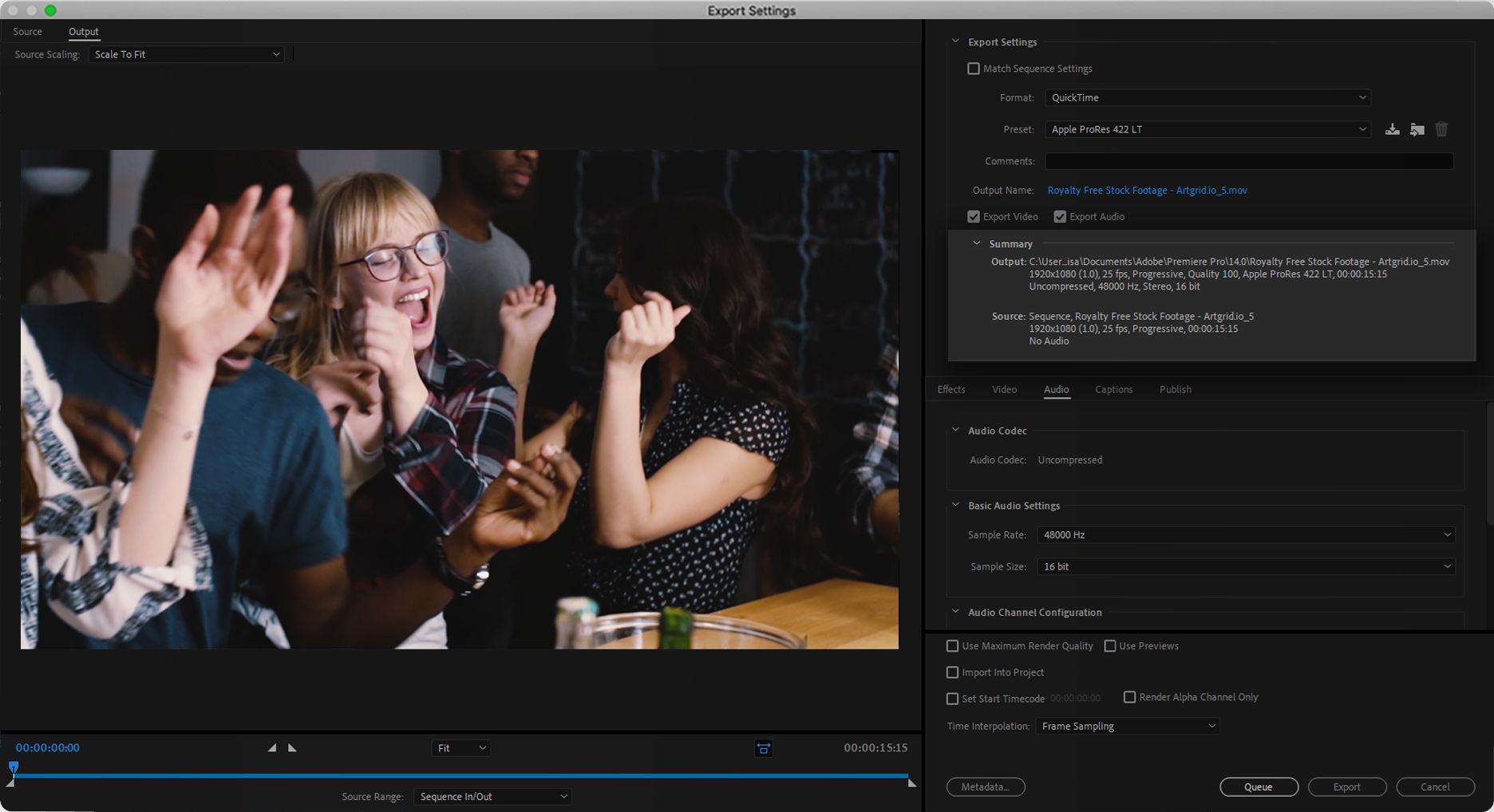The height and width of the screenshot is (812, 1494).
Task: Enable Match Sequence Settings checkbox
Action: (974, 69)
